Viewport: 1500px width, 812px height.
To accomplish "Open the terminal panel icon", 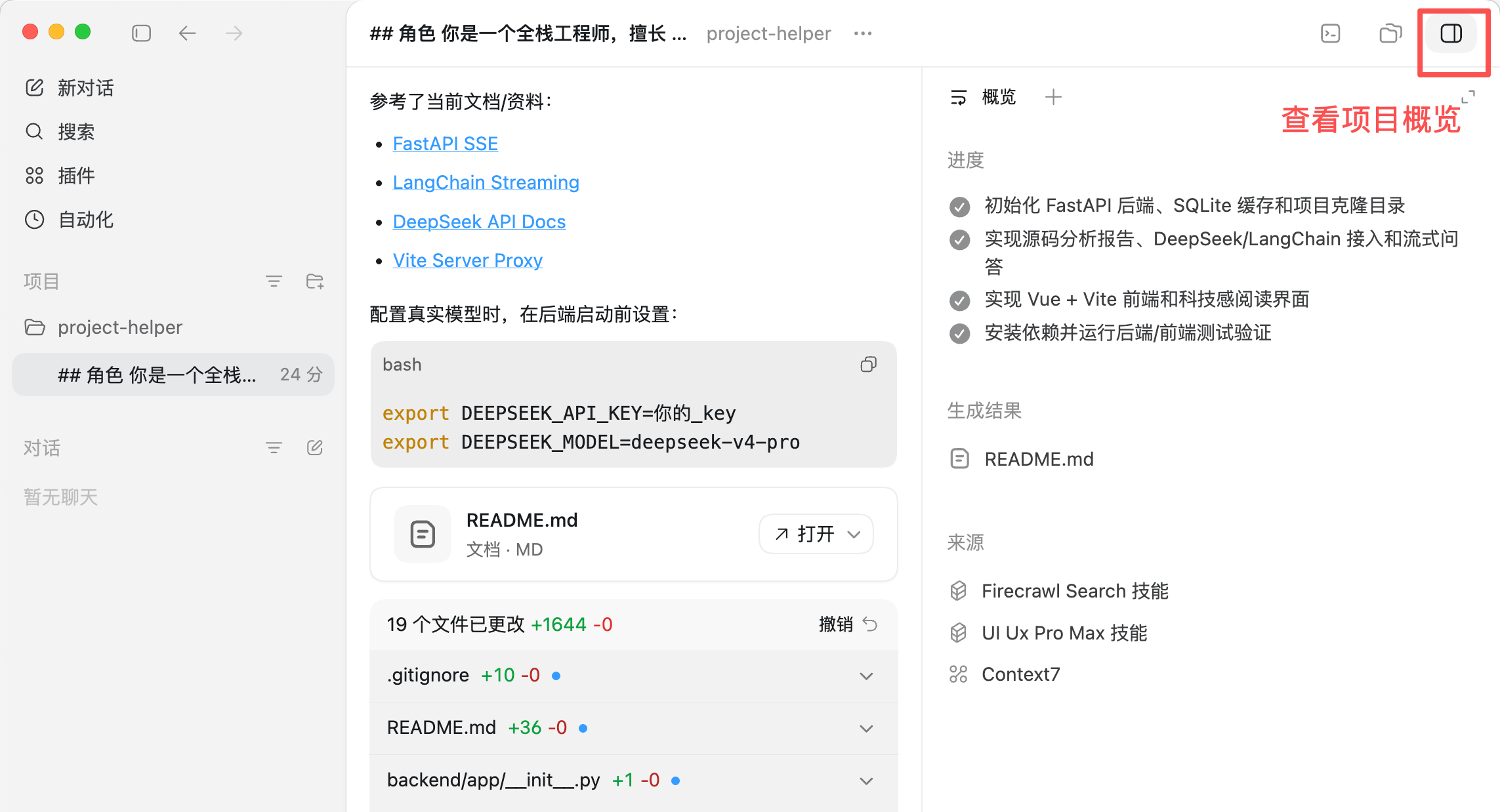I will 1330,33.
